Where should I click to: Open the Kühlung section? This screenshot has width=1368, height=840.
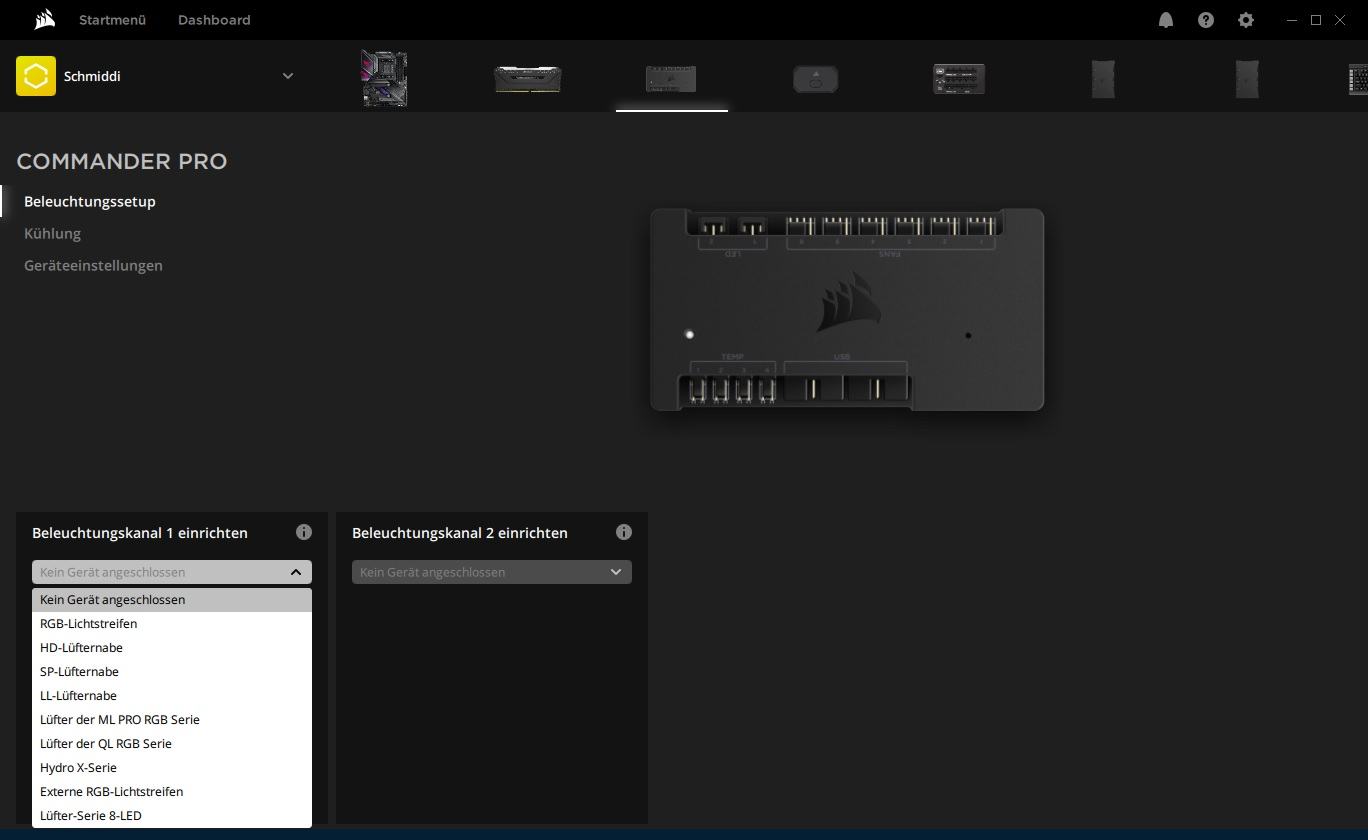(52, 233)
